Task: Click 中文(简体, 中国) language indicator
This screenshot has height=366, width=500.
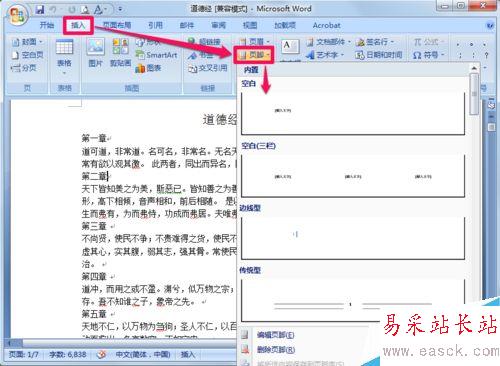Action: [x=143, y=354]
